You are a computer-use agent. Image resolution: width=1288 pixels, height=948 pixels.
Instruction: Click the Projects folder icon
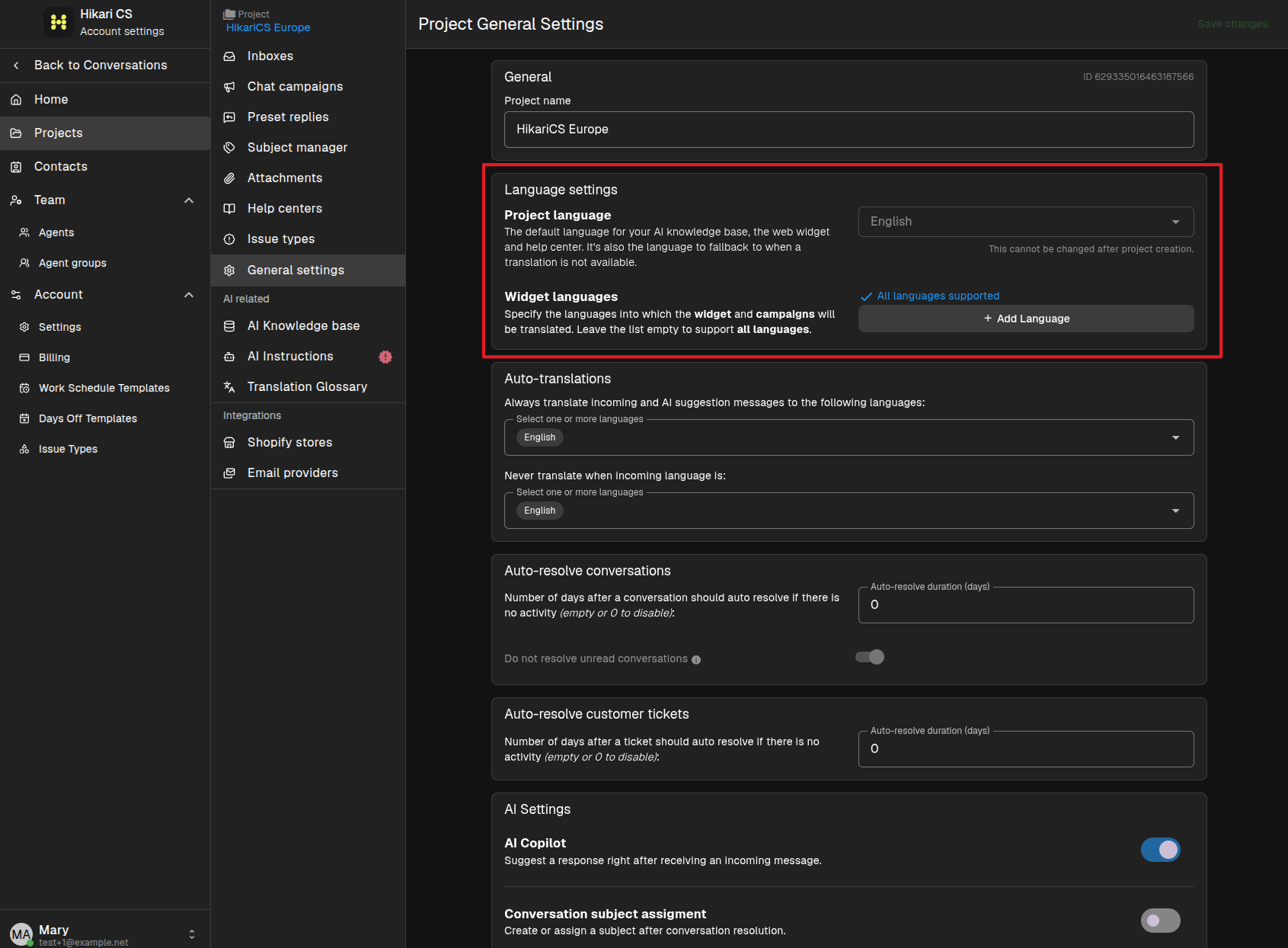point(16,133)
